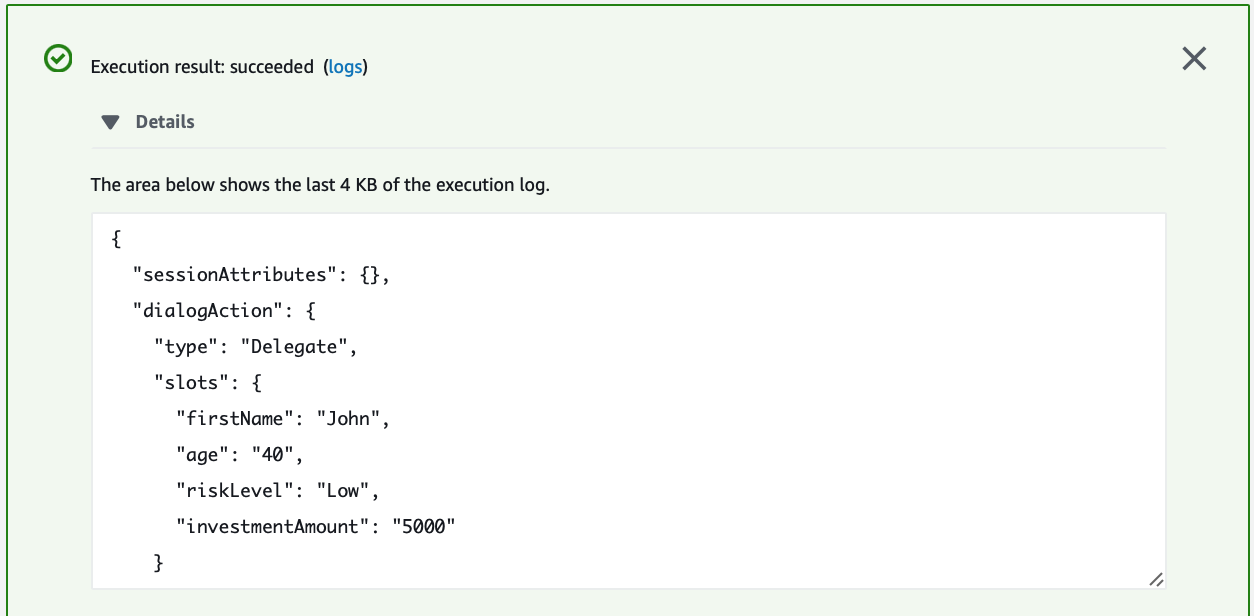Click the log box resize grip icon
1254x616 pixels.
tap(1156, 579)
